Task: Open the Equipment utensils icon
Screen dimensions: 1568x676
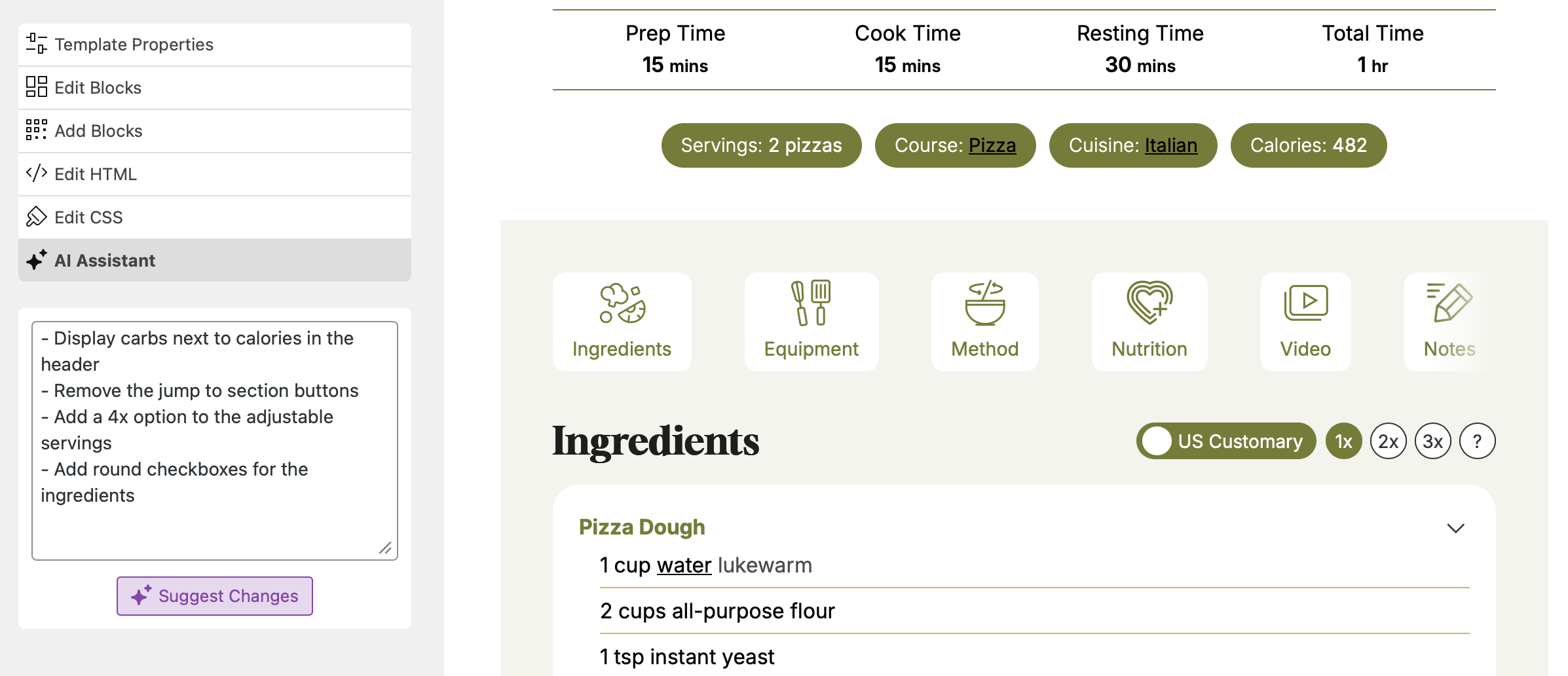Action: point(811,303)
